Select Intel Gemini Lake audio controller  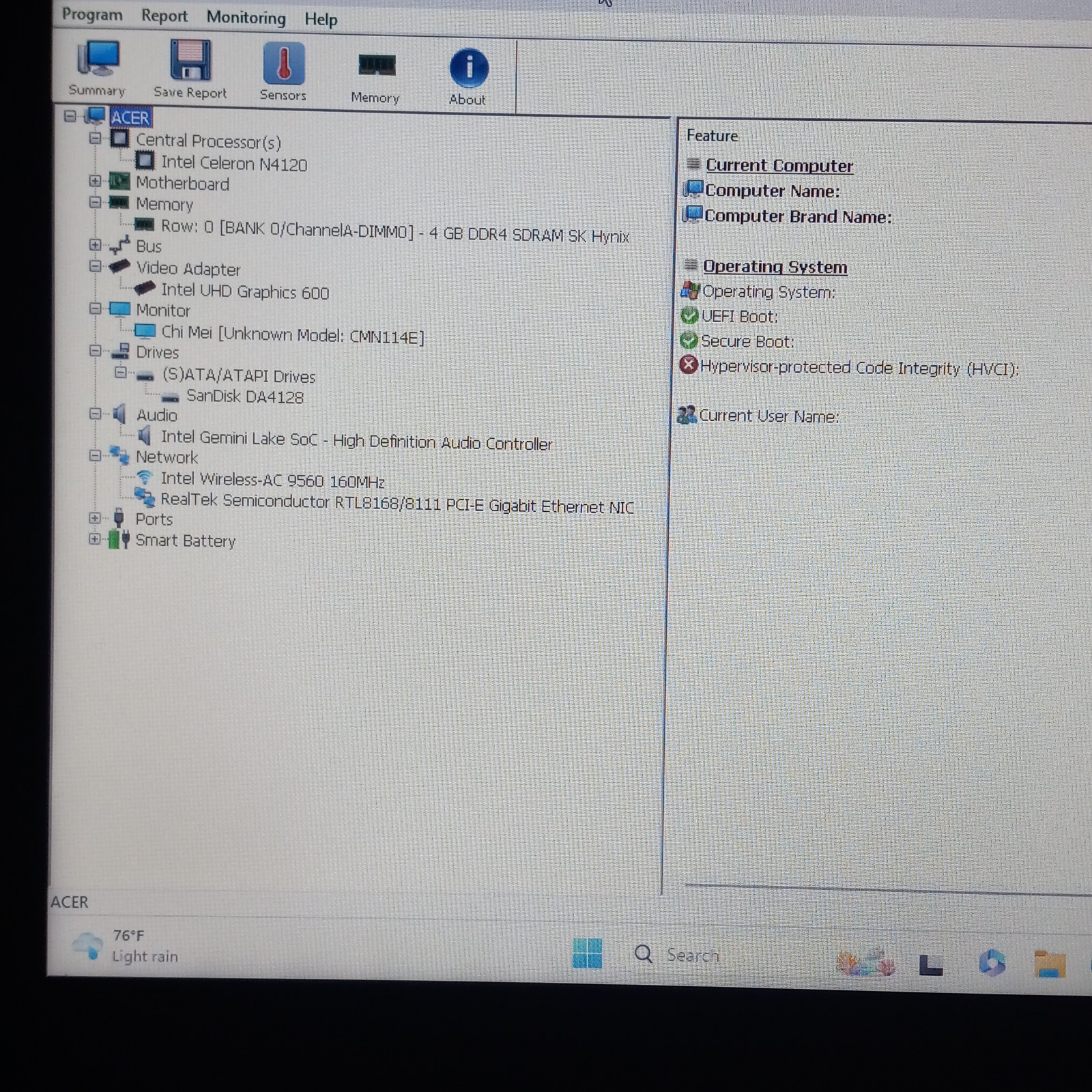tap(356, 441)
